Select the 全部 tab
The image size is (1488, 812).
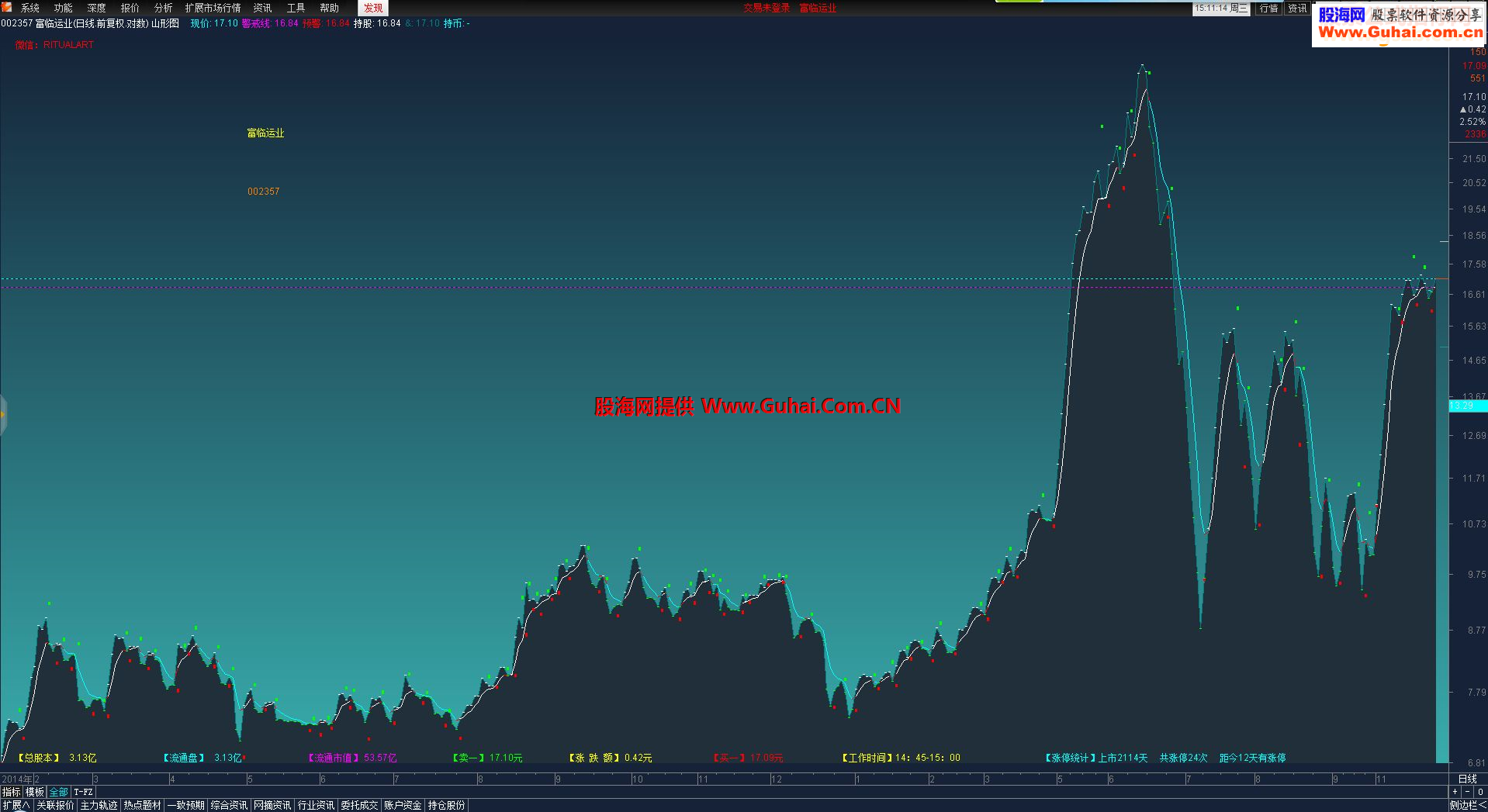coord(59,792)
